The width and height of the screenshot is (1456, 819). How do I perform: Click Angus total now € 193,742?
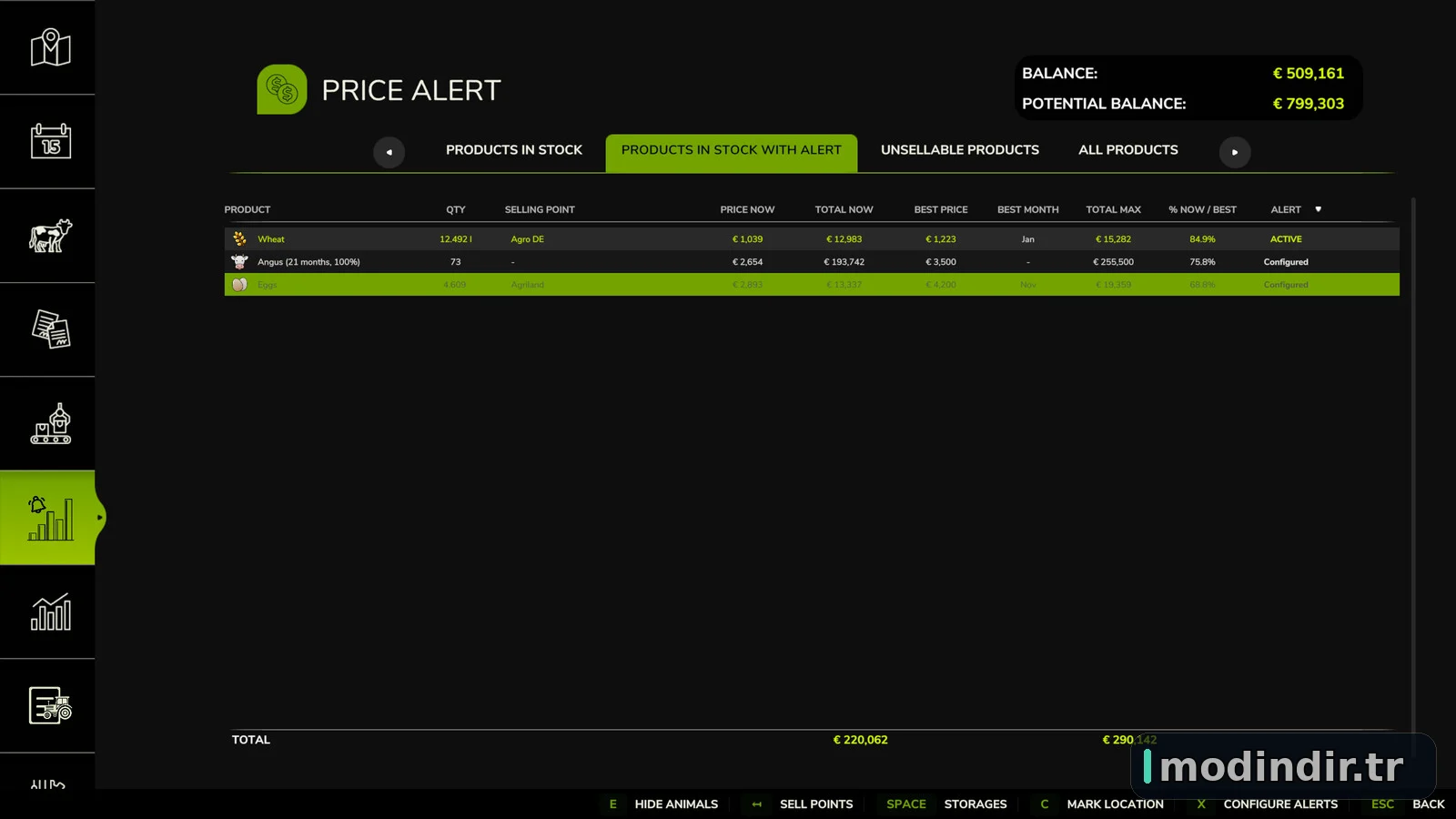[x=844, y=262]
